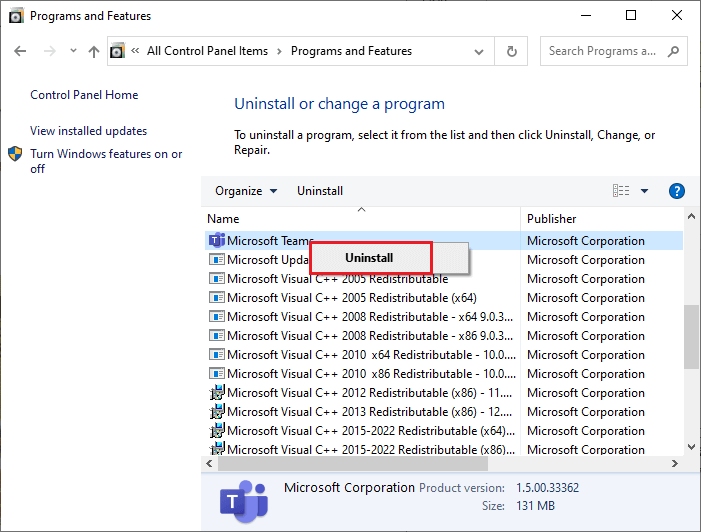Click installer icon of Visual C++ 2012 (x86)
The width and height of the screenshot is (701, 532).
pos(217,393)
